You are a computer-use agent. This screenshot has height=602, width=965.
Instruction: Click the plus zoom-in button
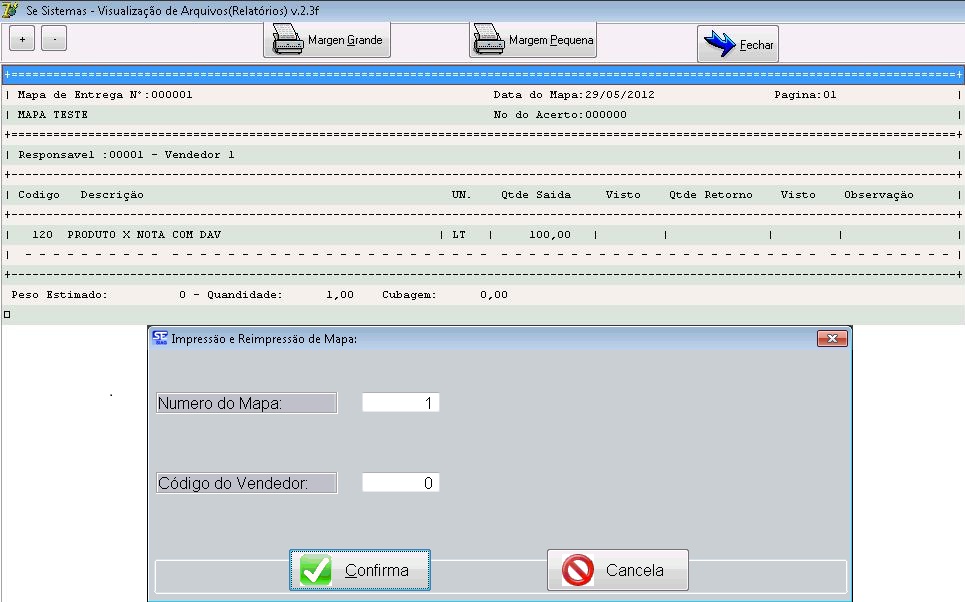tap(22, 39)
